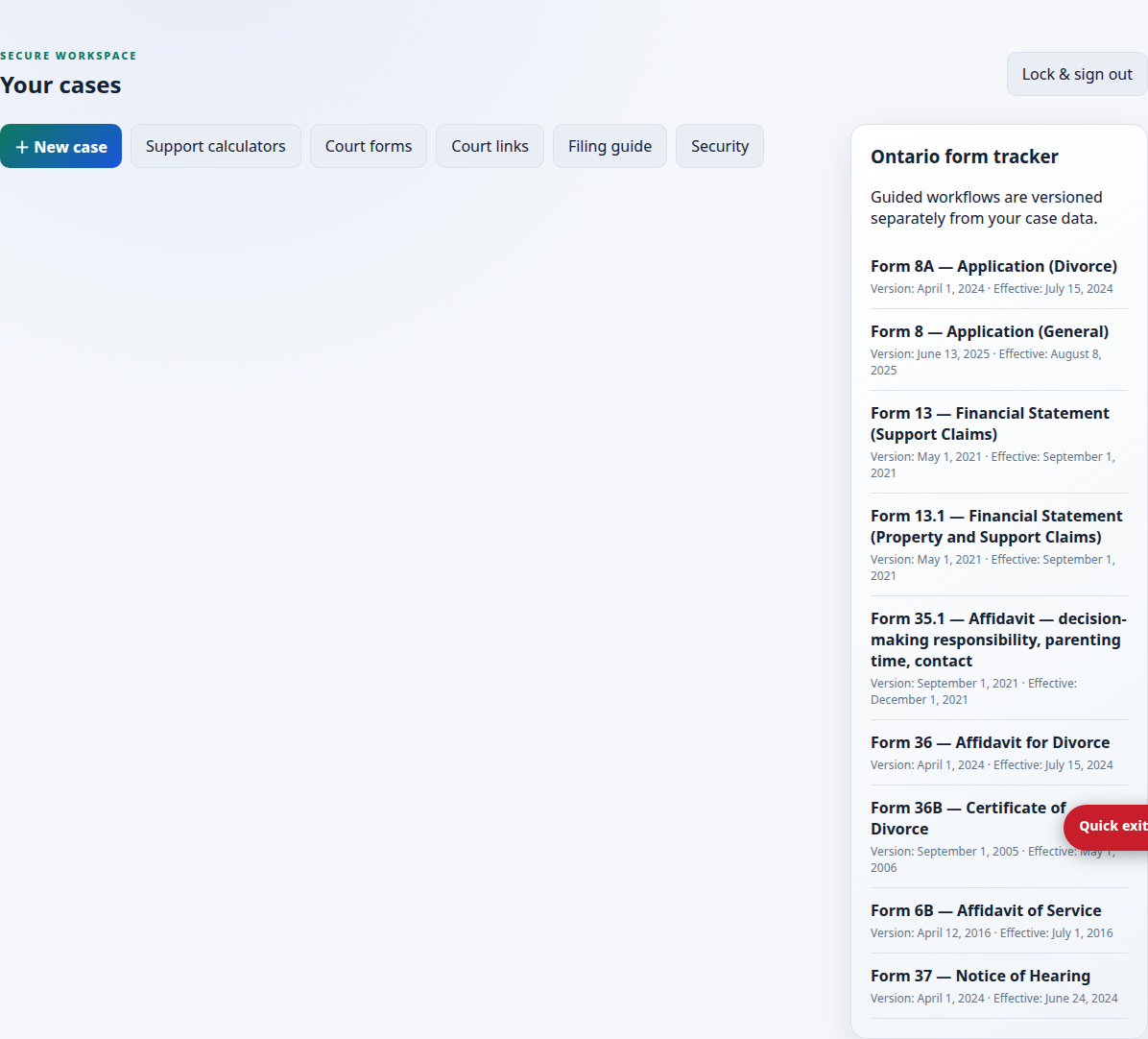Image resolution: width=1148 pixels, height=1039 pixels.
Task: Click the Ontario form tracker heading
Action: point(965,157)
